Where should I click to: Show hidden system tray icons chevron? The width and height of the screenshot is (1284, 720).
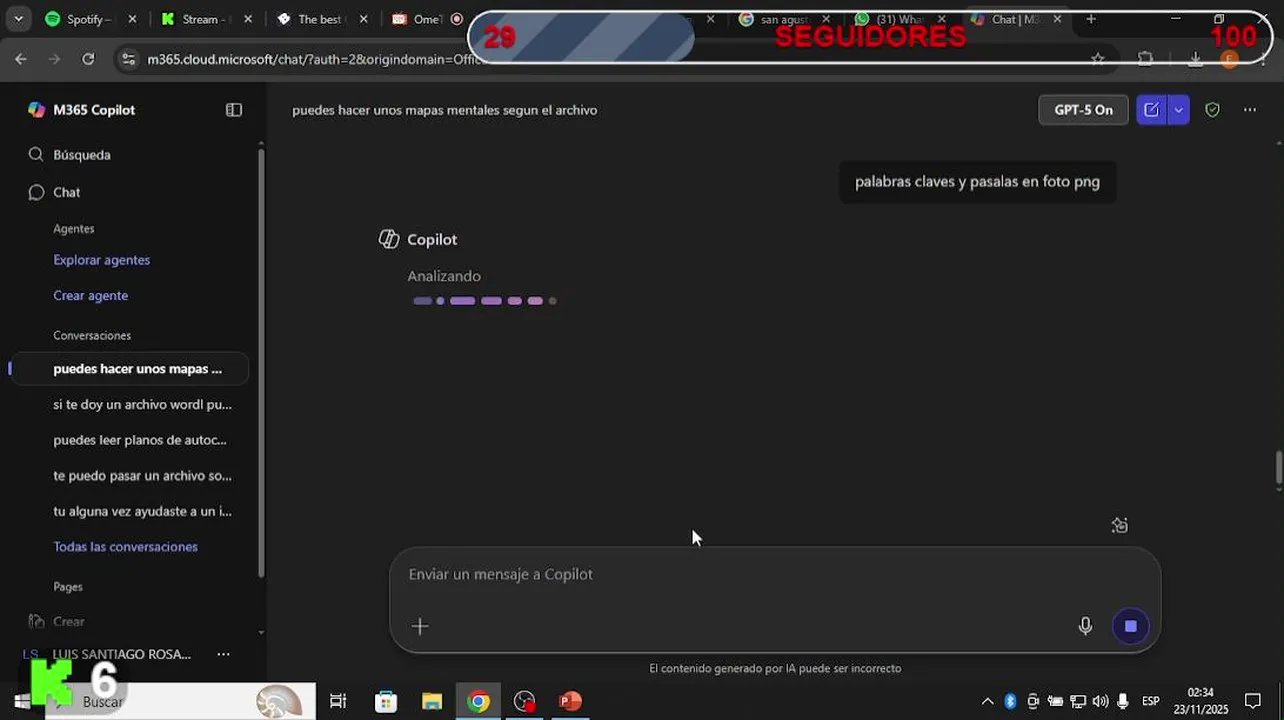(x=987, y=701)
